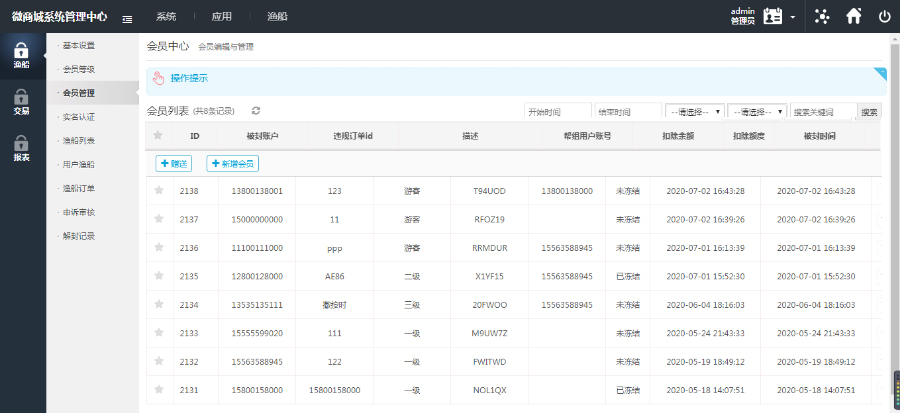Screen dimensions: 900x413
Task: Click the 渔船 lock icon in sidebar
Action: [21, 52]
